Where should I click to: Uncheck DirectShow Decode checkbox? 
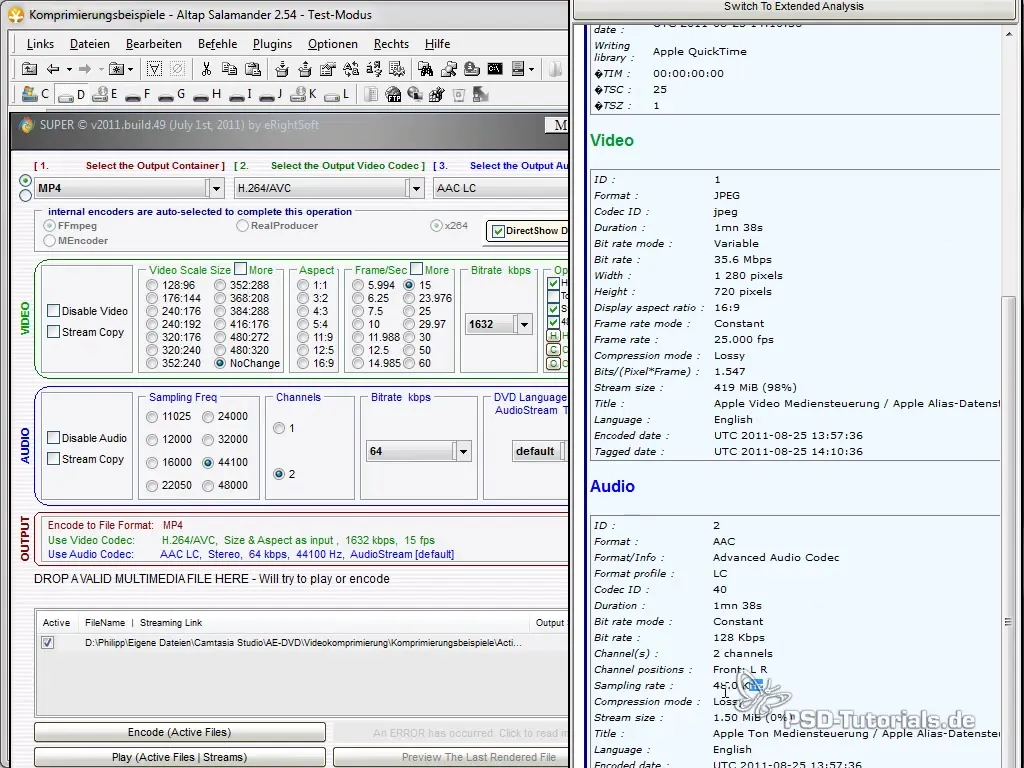coord(498,231)
